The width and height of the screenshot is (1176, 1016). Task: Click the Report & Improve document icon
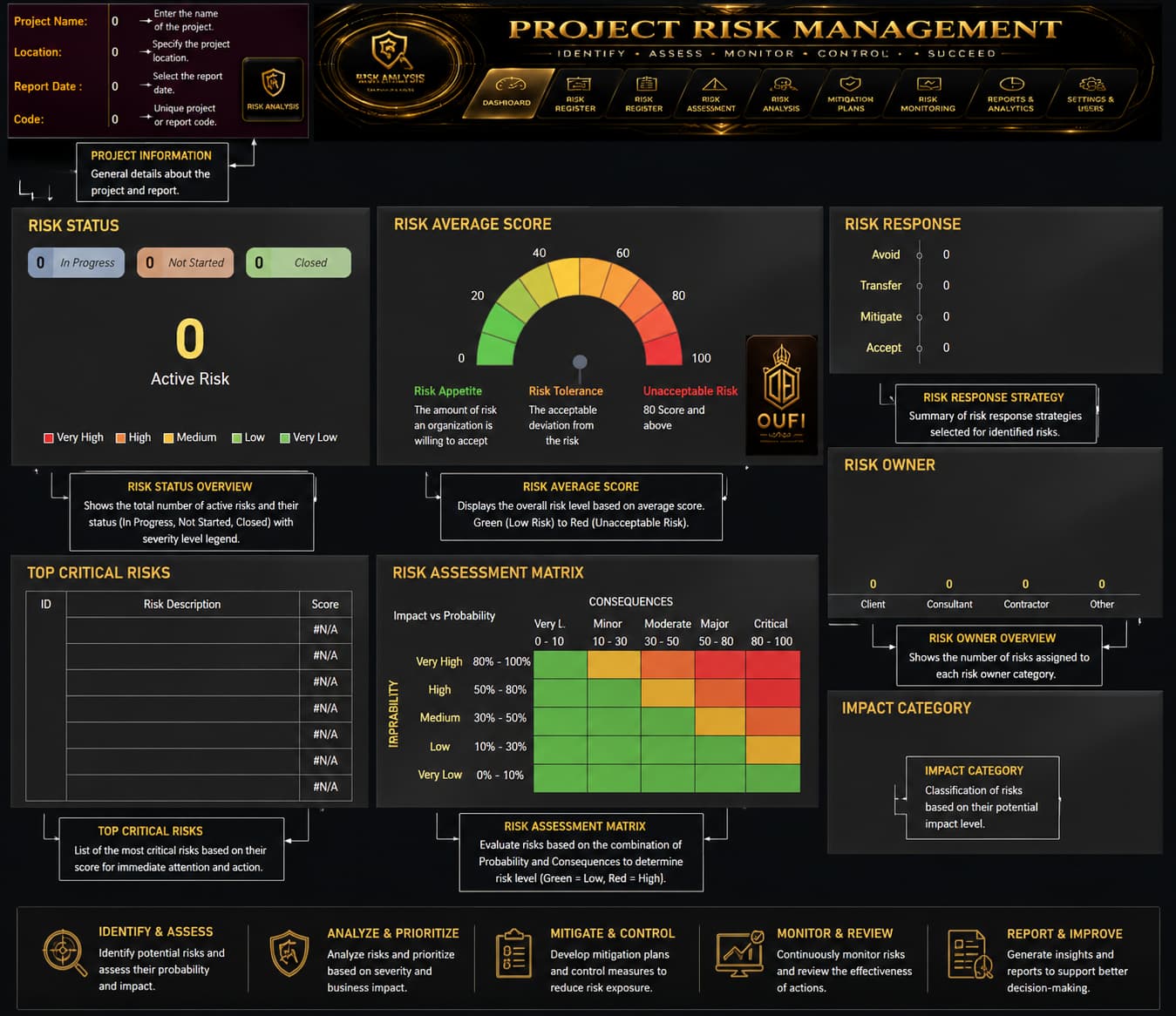click(969, 954)
